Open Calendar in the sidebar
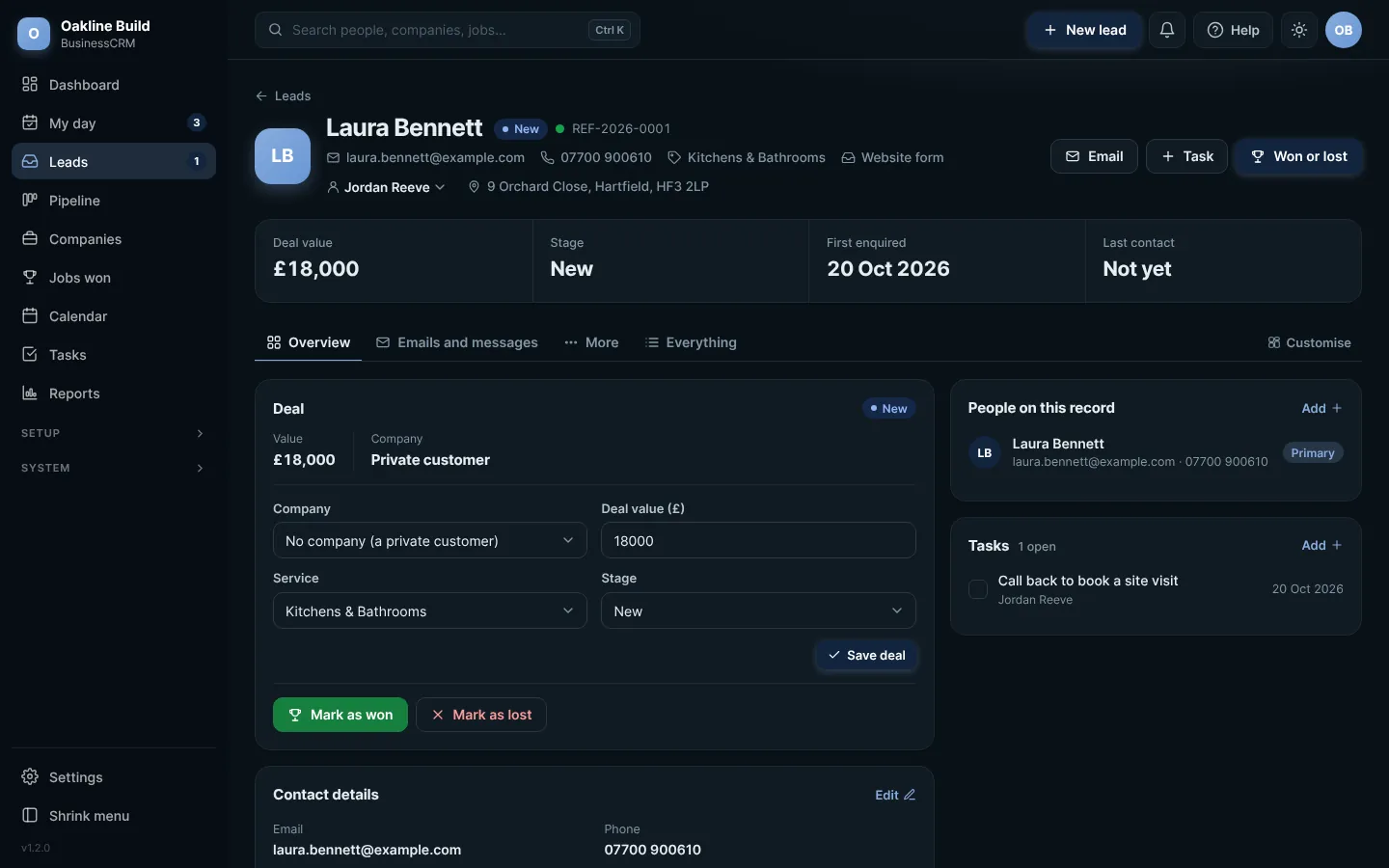Viewport: 1389px width, 868px height. coord(114,316)
